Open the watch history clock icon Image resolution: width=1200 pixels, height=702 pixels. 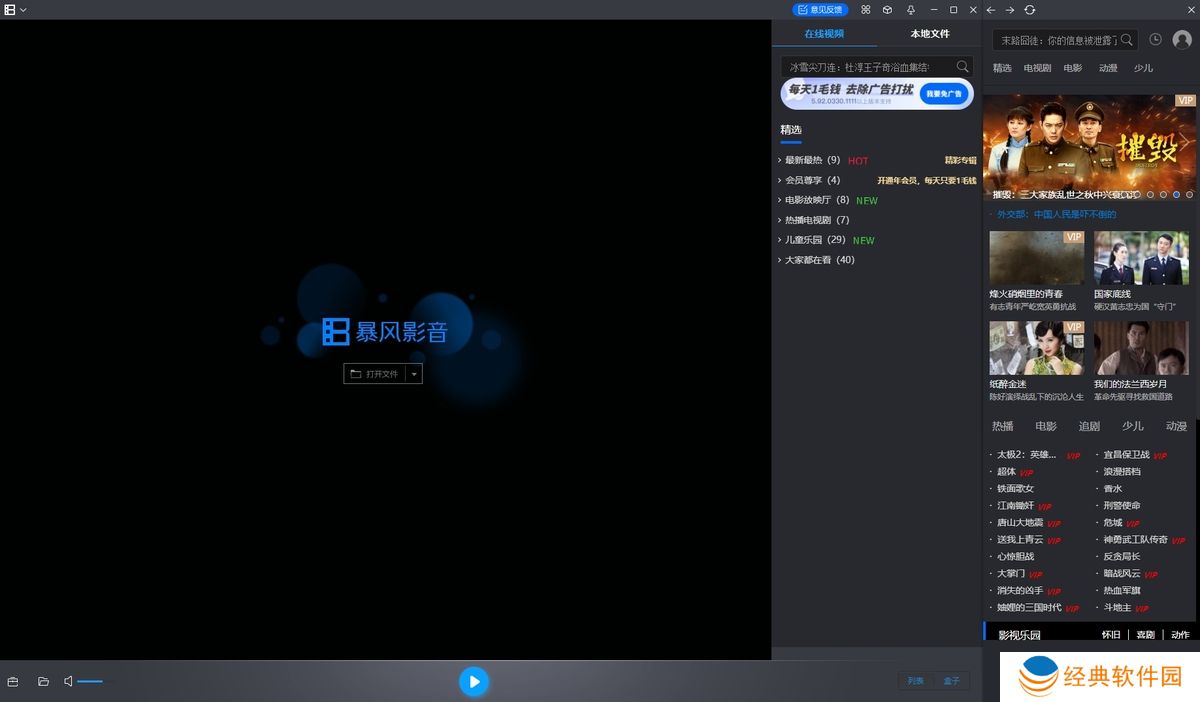click(x=1155, y=39)
